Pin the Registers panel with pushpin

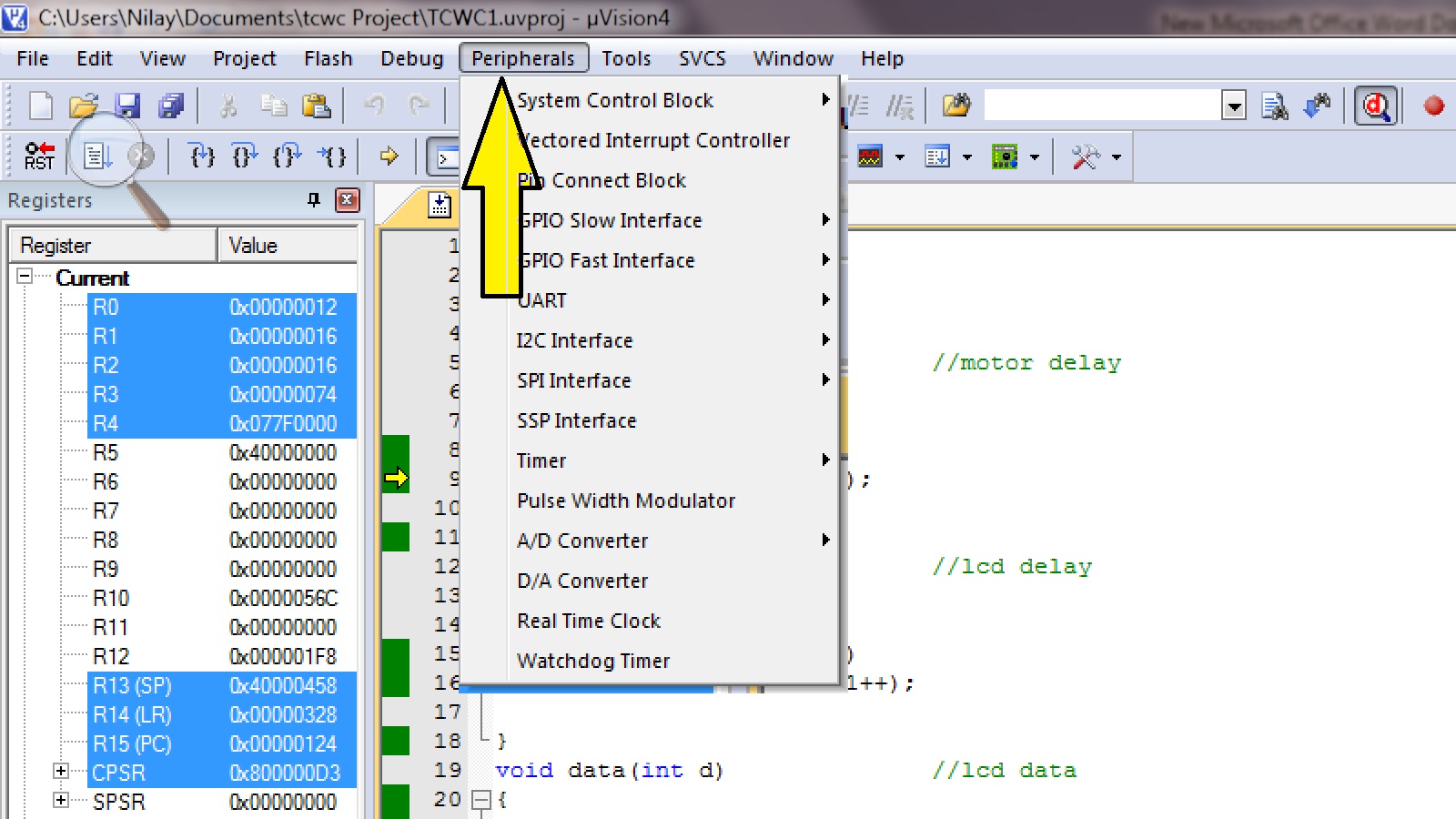pyautogui.click(x=314, y=200)
